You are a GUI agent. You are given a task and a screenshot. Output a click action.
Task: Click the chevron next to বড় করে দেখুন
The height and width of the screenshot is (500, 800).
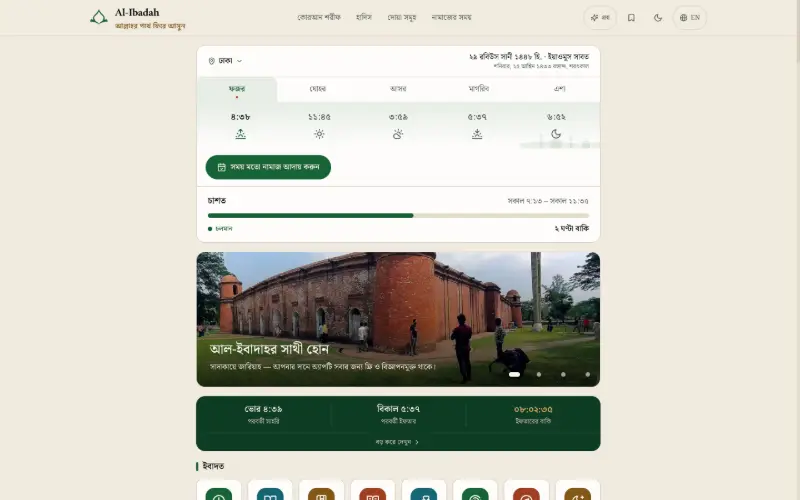point(417,442)
